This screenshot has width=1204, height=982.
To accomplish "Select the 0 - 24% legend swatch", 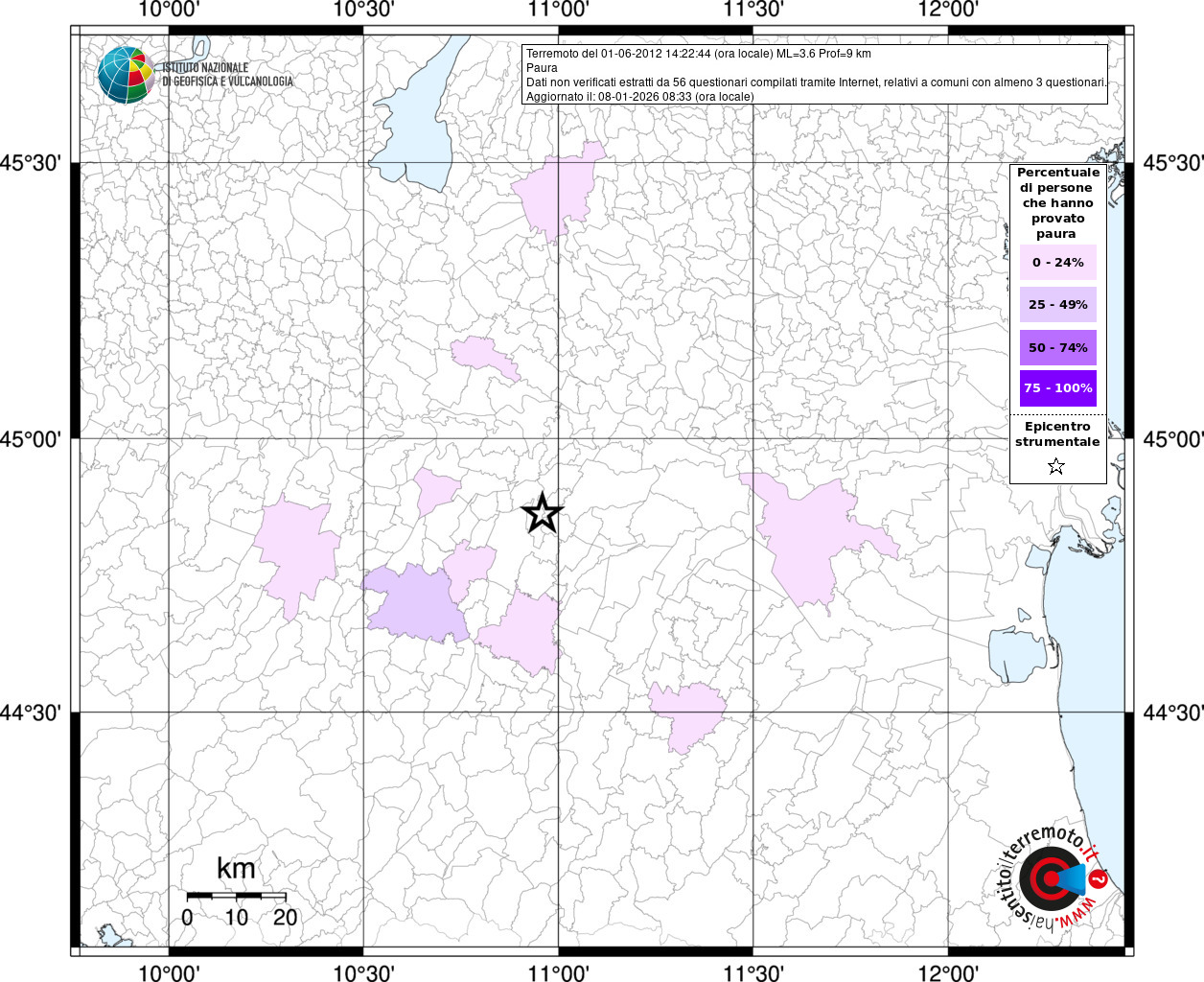I will point(1058,263).
